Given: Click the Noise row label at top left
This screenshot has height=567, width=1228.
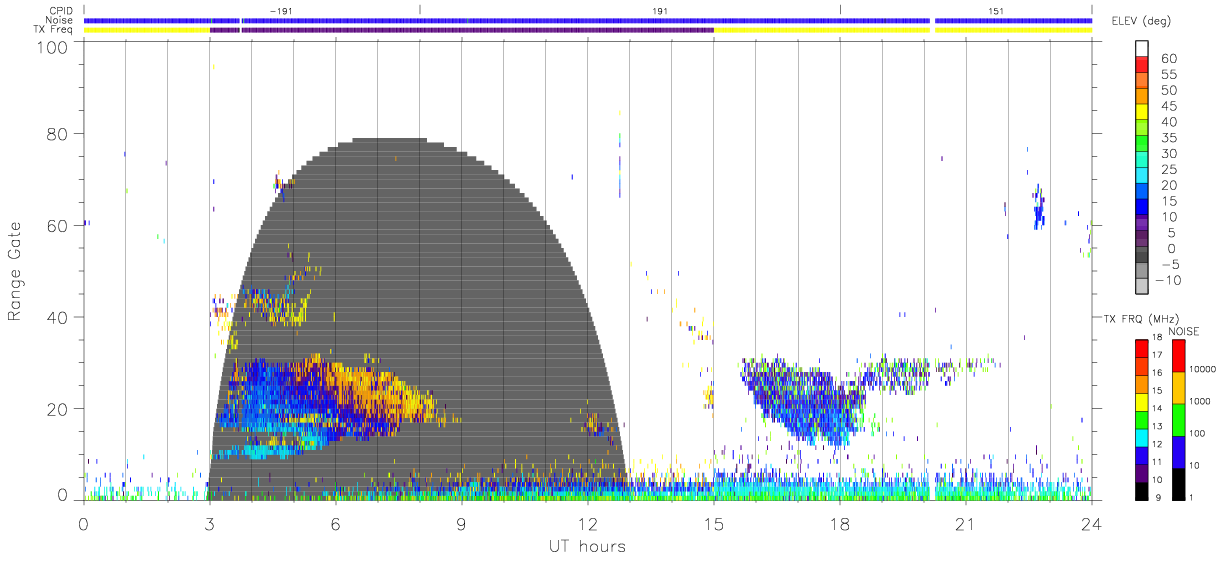Looking at the screenshot, I should tap(61, 20).
